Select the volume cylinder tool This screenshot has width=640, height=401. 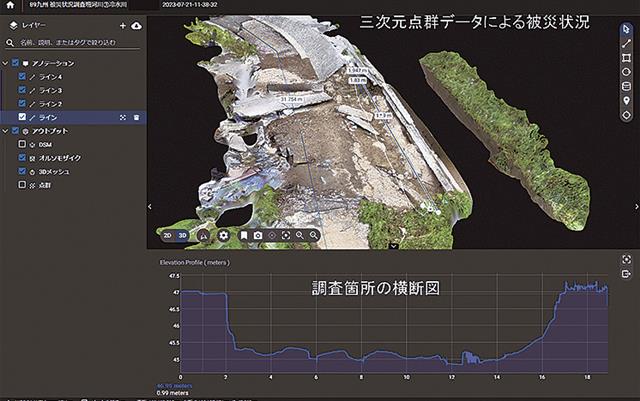pyautogui.click(x=626, y=86)
